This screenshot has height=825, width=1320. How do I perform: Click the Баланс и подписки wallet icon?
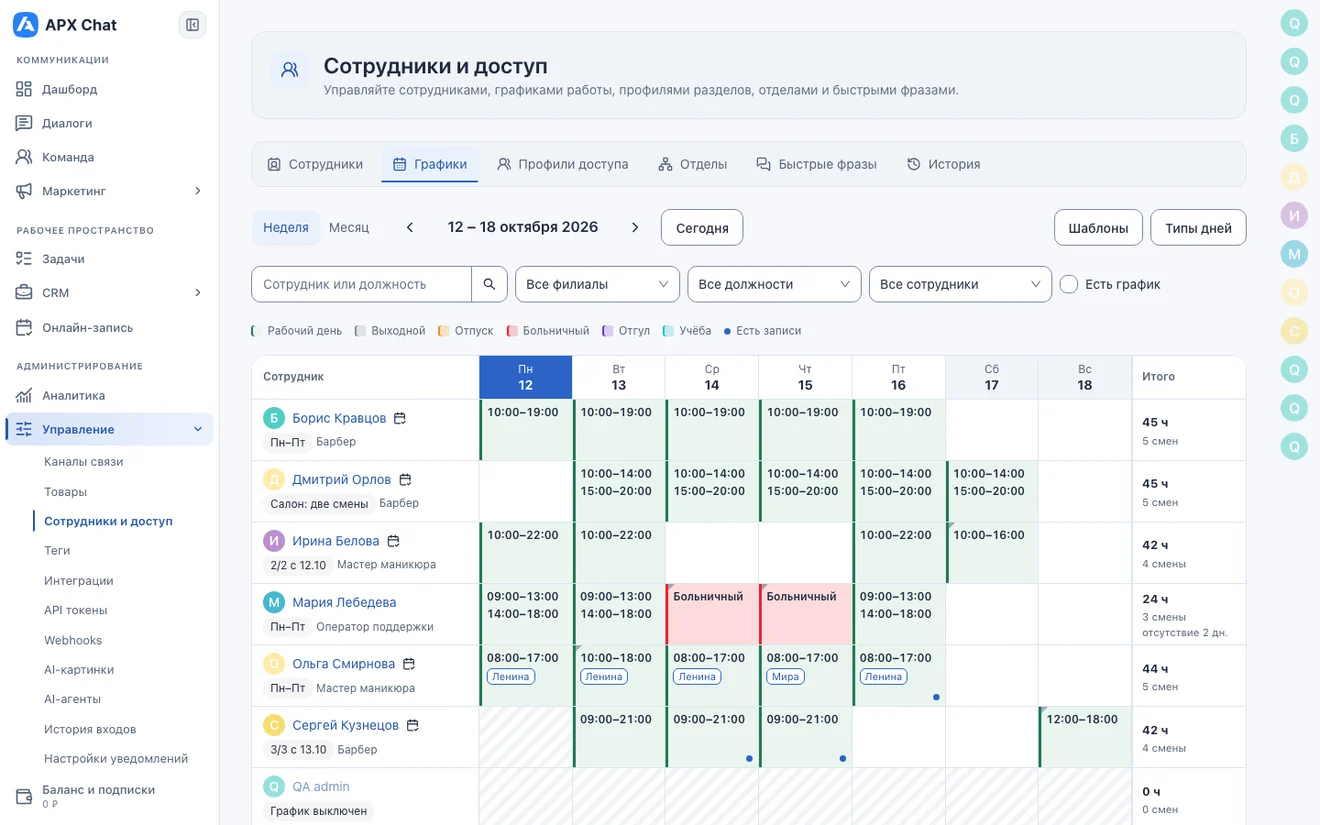[x=24, y=796]
